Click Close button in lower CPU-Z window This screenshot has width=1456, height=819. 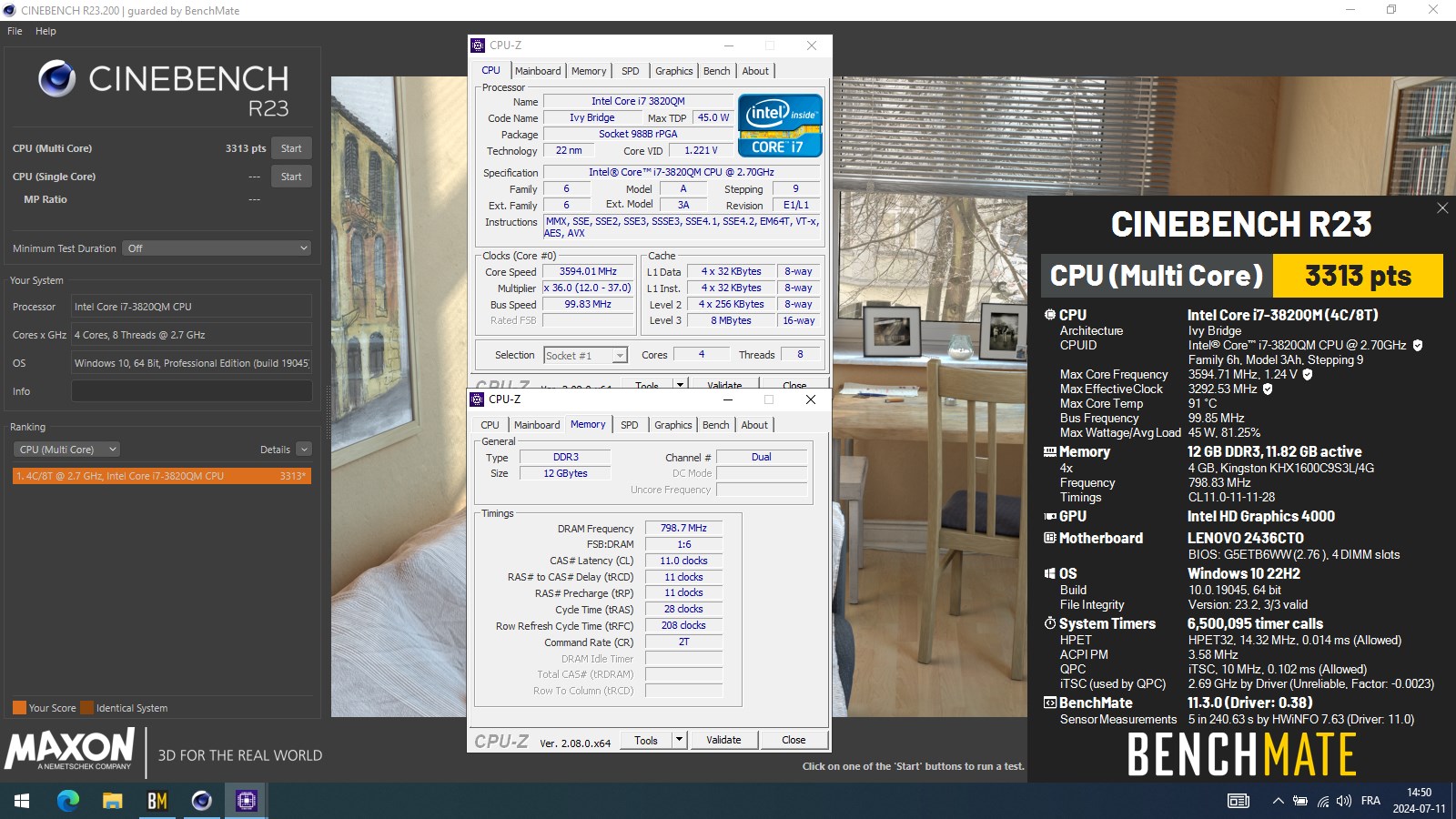[794, 740]
